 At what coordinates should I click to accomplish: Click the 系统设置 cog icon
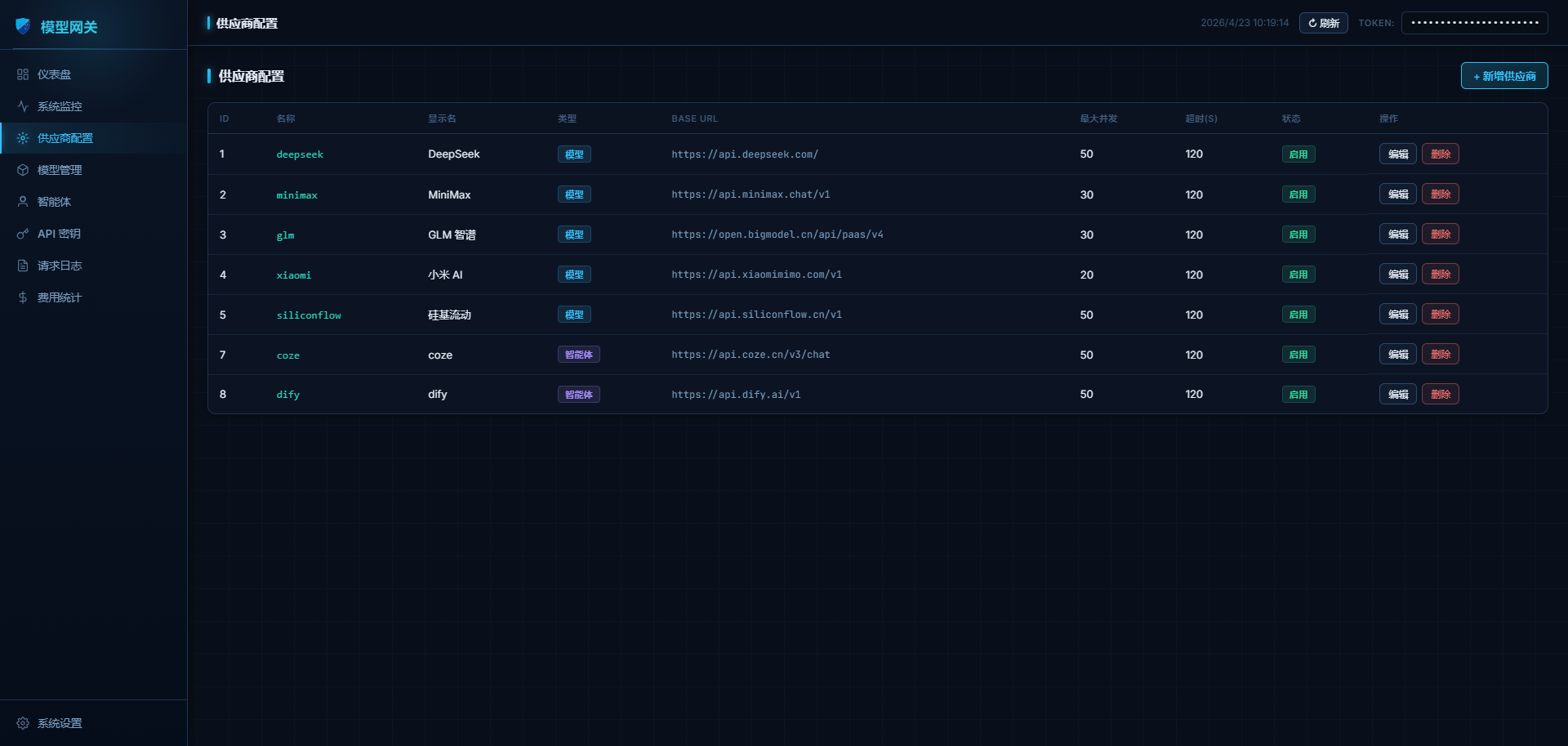[23, 723]
